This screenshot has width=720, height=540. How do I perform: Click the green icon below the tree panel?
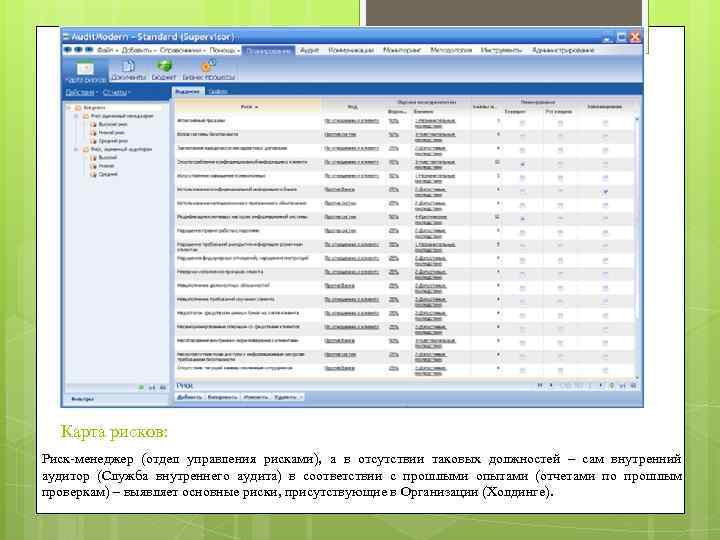pyautogui.click(x=141, y=388)
